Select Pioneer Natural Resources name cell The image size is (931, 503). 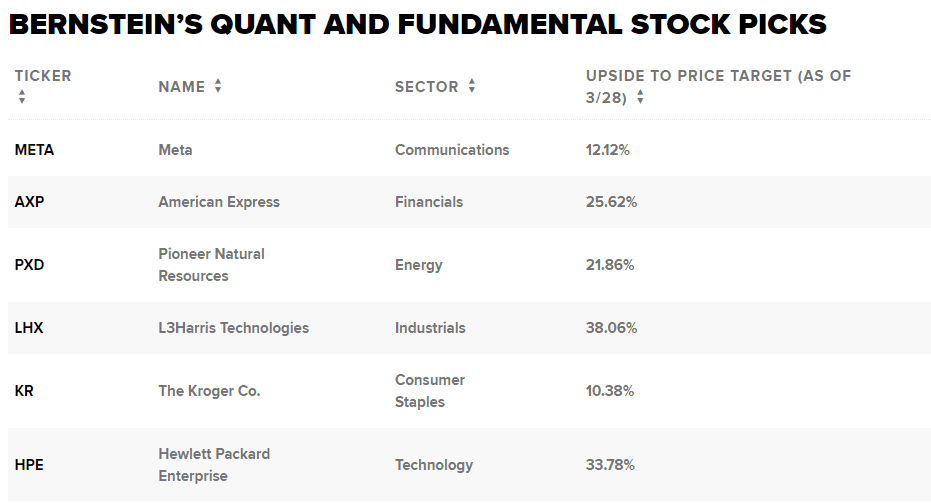211,265
